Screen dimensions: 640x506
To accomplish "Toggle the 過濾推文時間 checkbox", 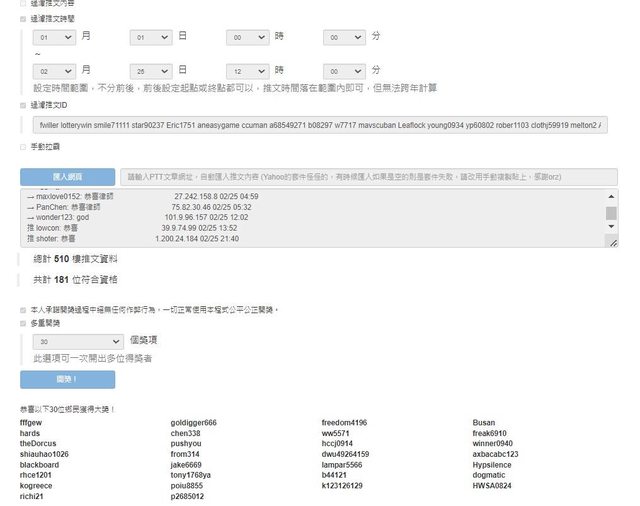I will (23, 18).
